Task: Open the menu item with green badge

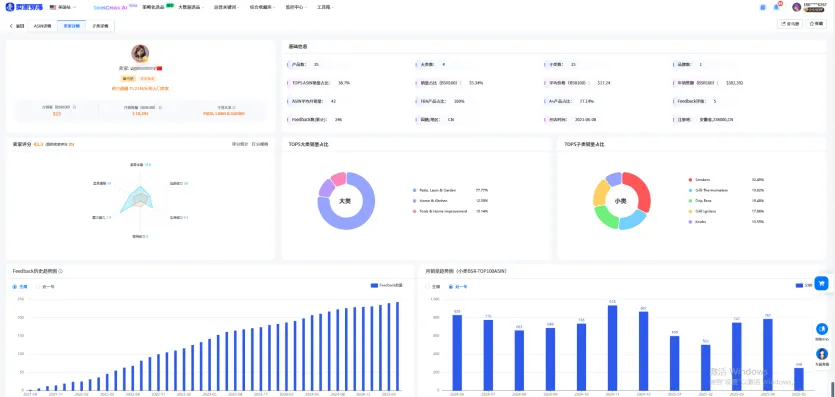Action: (158, 7)
